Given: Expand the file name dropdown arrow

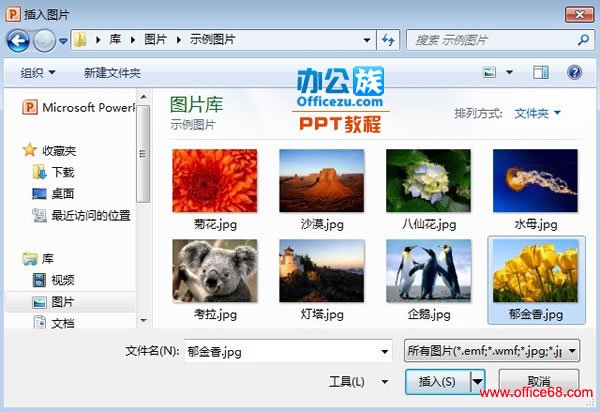Looking at the screenshot, I should point(385,351).
